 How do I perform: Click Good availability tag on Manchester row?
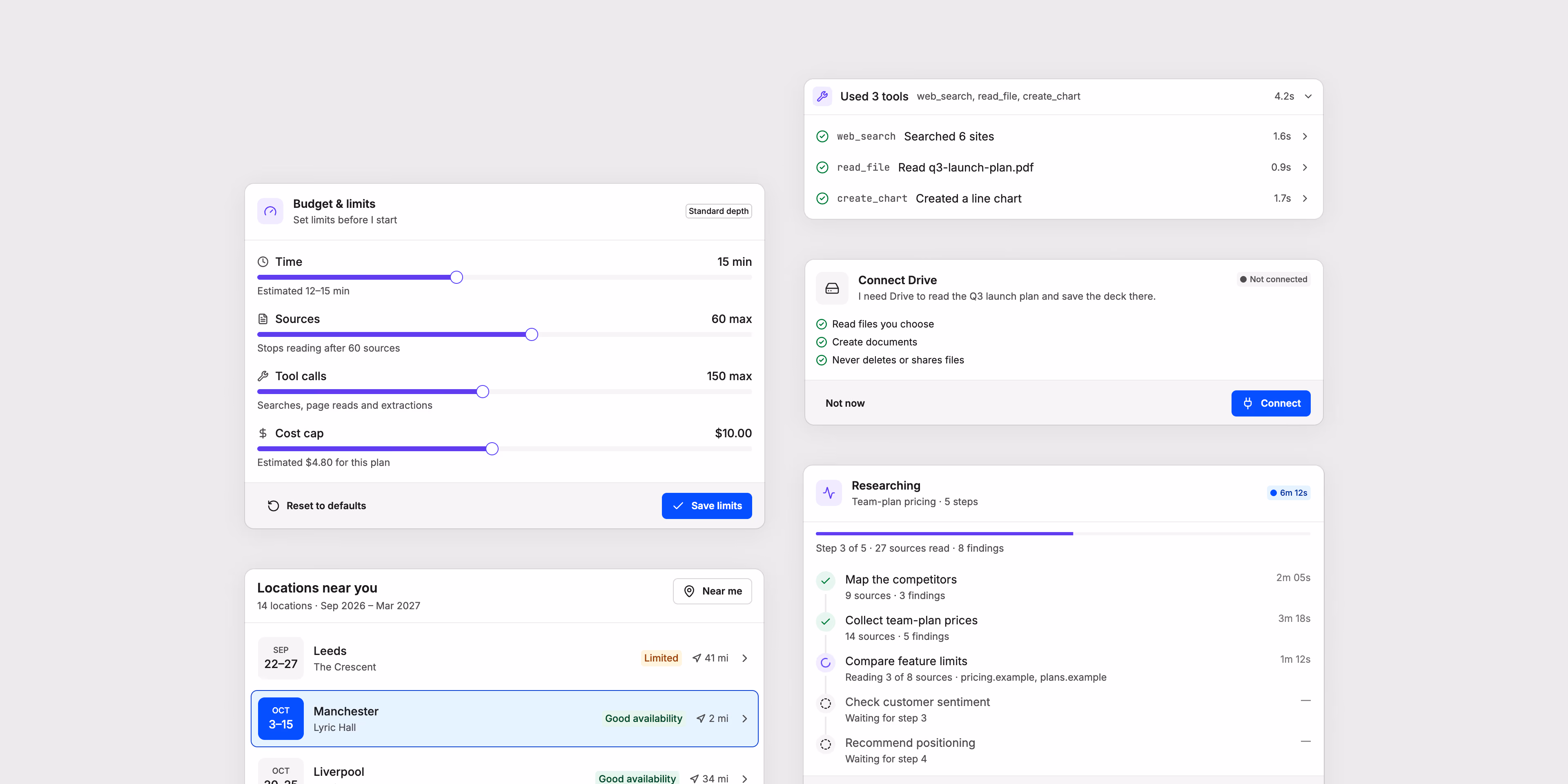[x=644, y=719]
